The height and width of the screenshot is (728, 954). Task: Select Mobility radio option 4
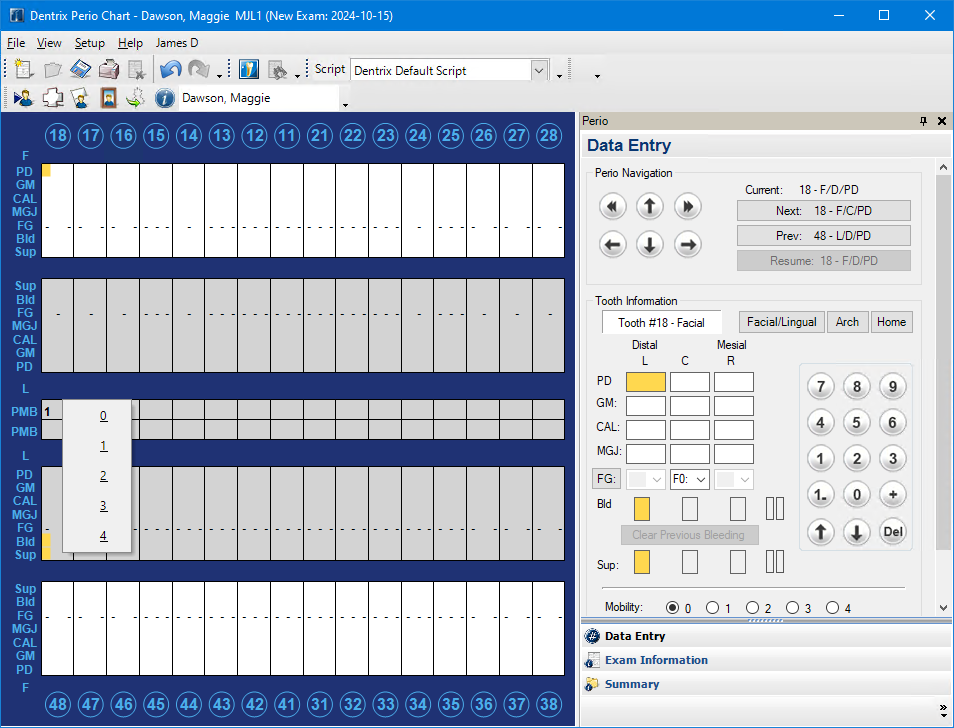(x=832, y=608)
